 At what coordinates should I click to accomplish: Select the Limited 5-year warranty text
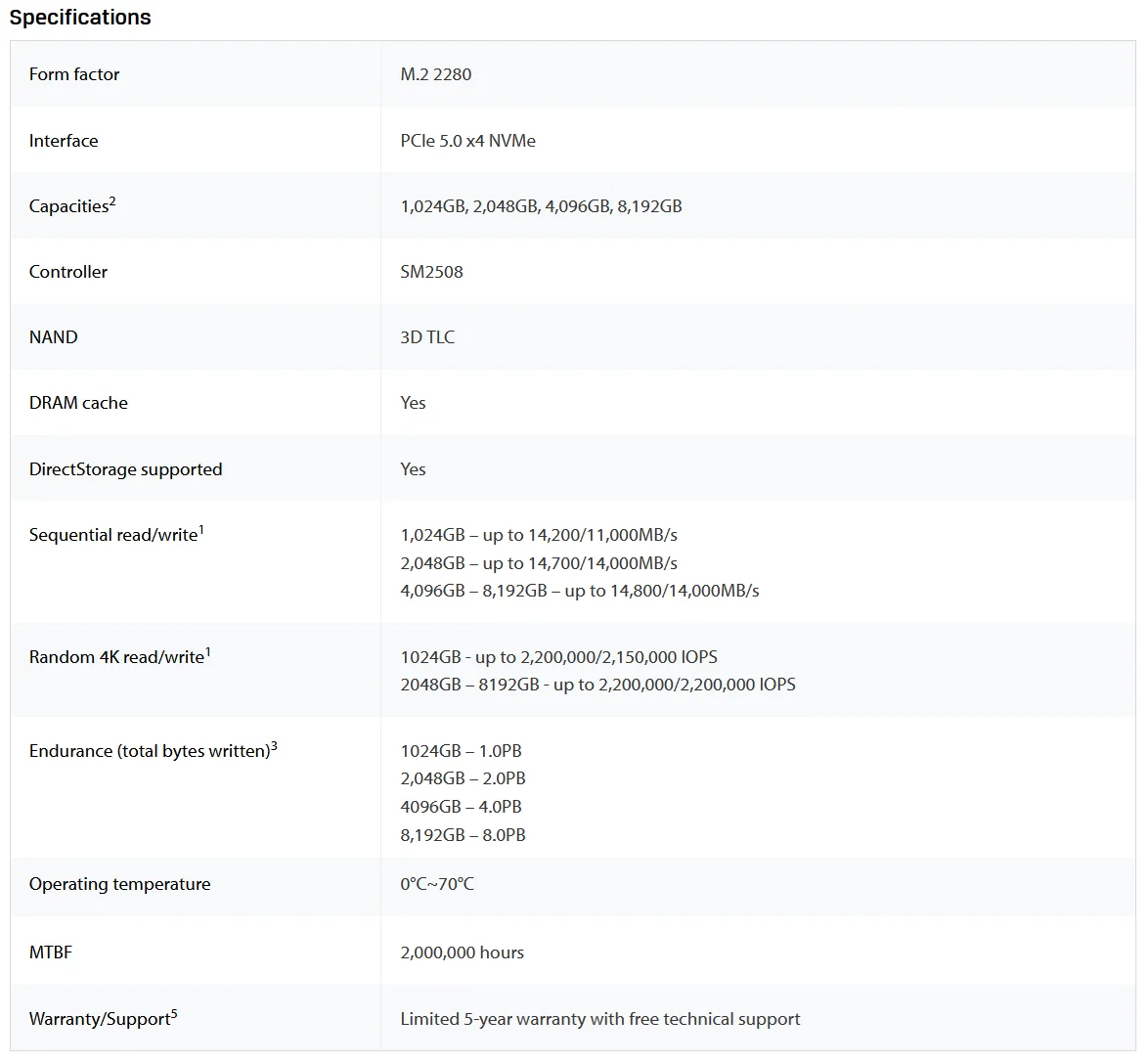[x=599, y=1019]
